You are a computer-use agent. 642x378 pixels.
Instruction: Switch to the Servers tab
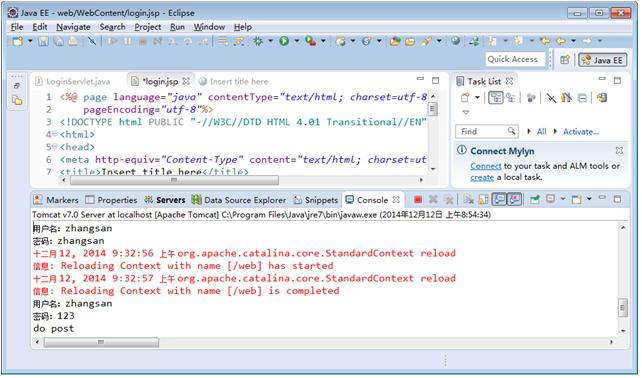click(x=166, y=200)
